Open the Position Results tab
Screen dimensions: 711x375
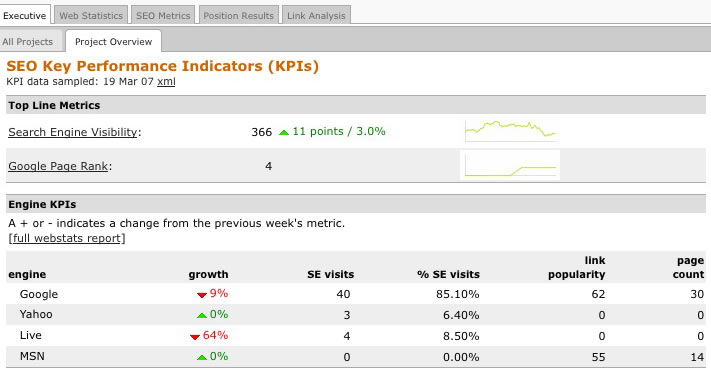tap(239, 15)
